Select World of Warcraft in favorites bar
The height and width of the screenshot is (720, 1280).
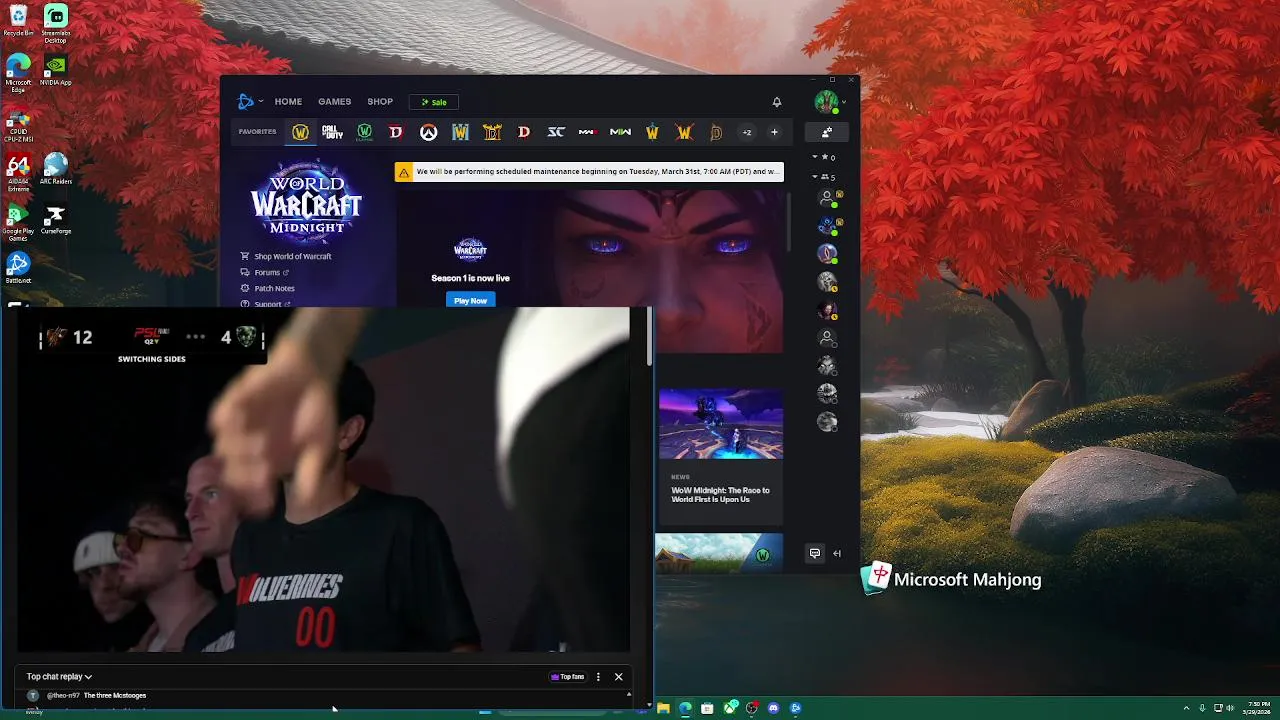pyautogui.click(x=300, y=132)
